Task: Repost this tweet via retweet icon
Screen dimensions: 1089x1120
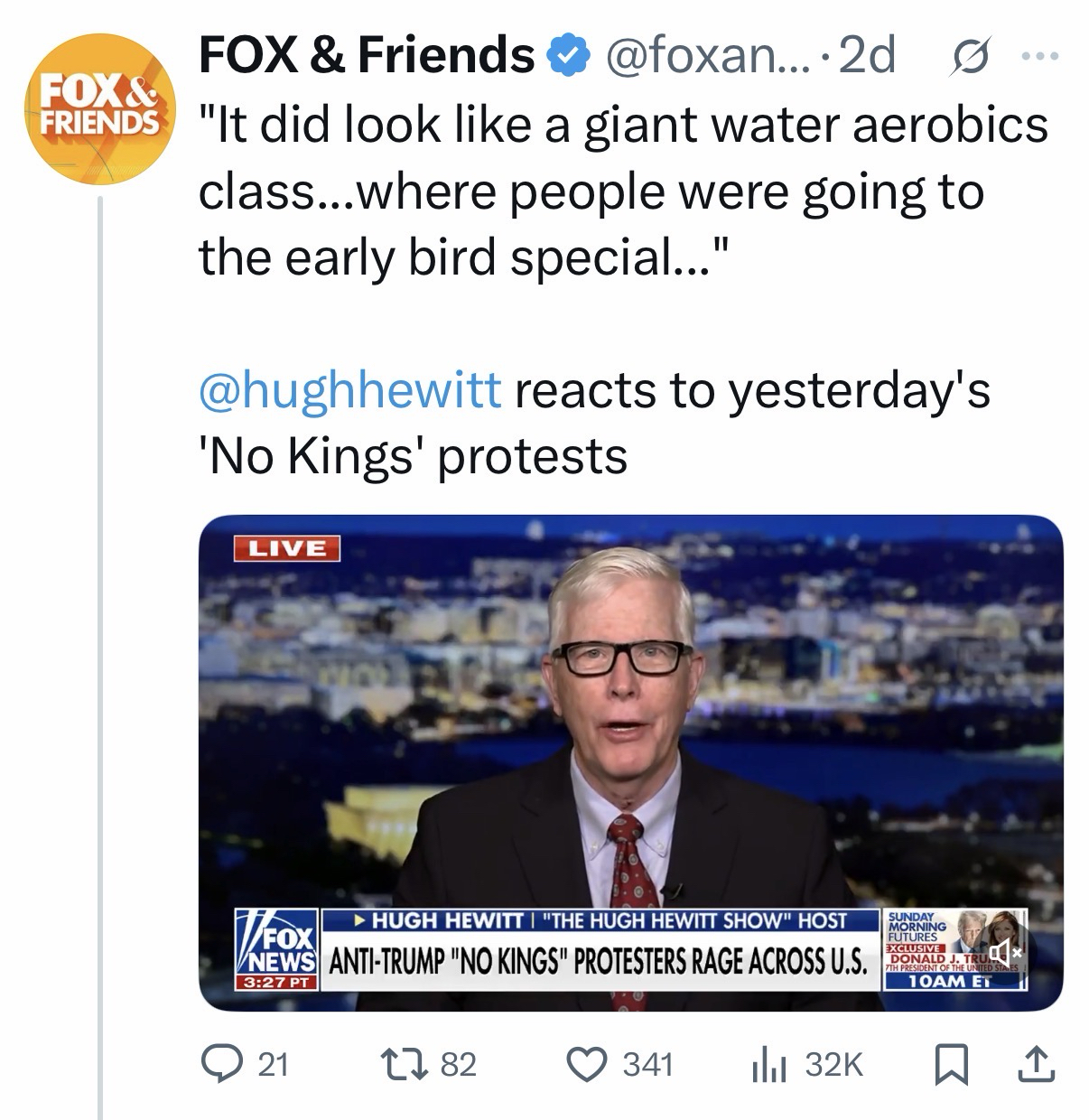Action: (x=404, y=1064)
